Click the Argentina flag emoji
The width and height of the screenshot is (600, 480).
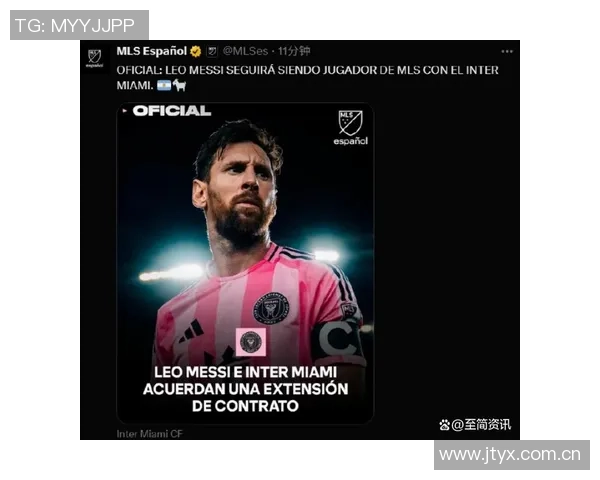(x=164, y=85)
